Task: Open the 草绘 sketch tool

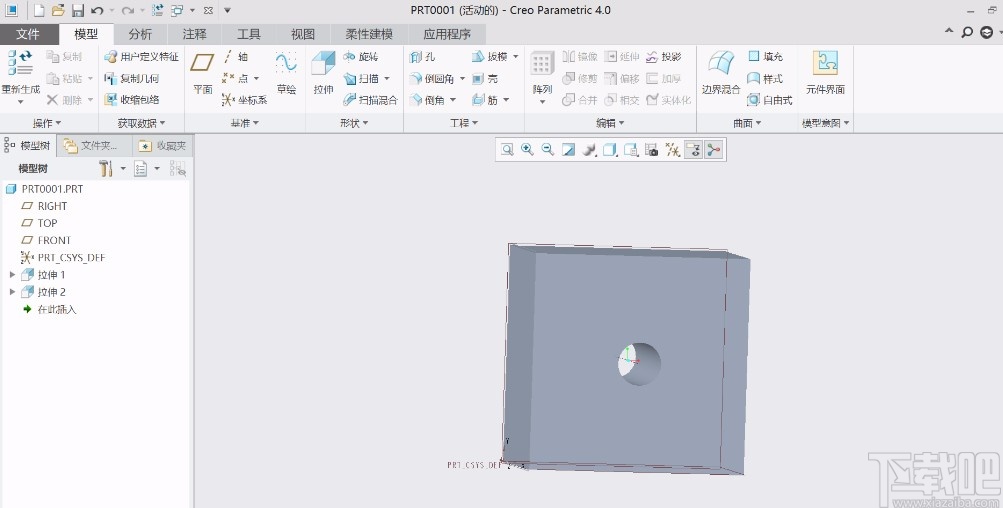Action: pyautogui.click(x=286, y=72)
